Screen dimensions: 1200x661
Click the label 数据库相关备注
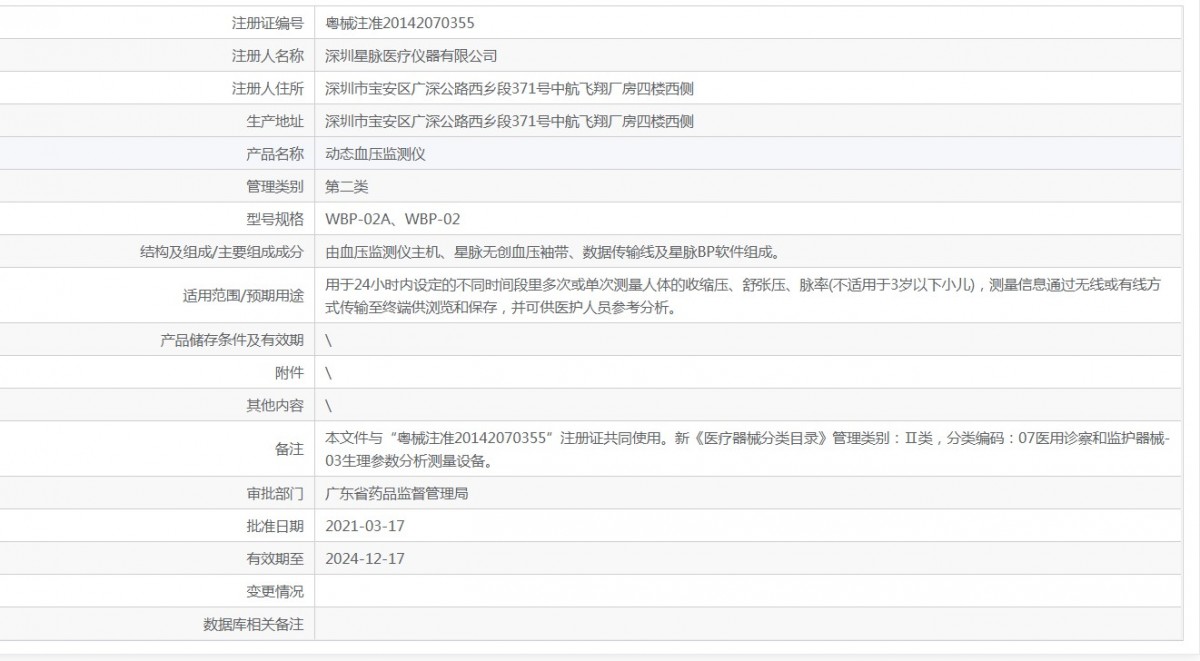tap(253, 625)
